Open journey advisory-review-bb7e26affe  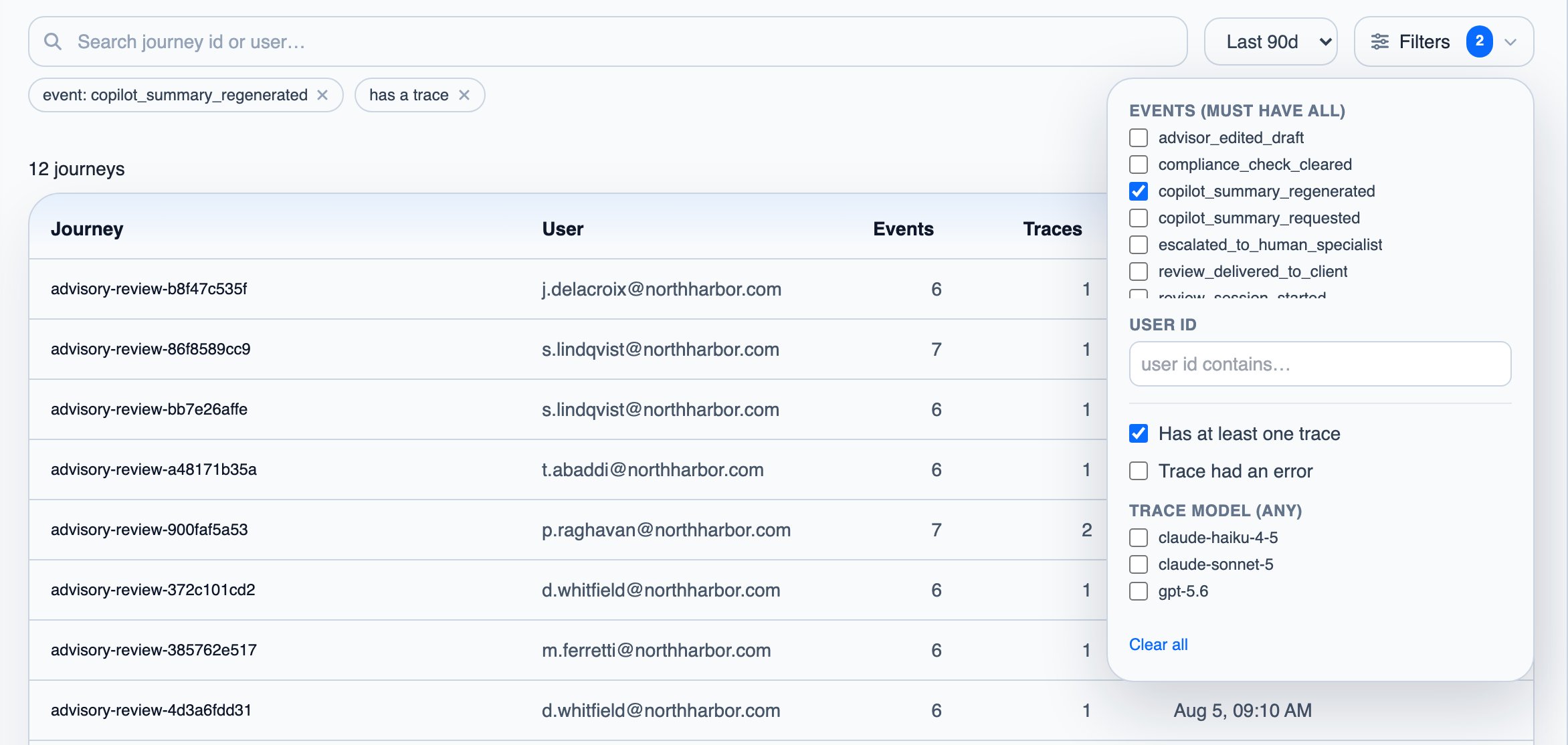point(149,409)
